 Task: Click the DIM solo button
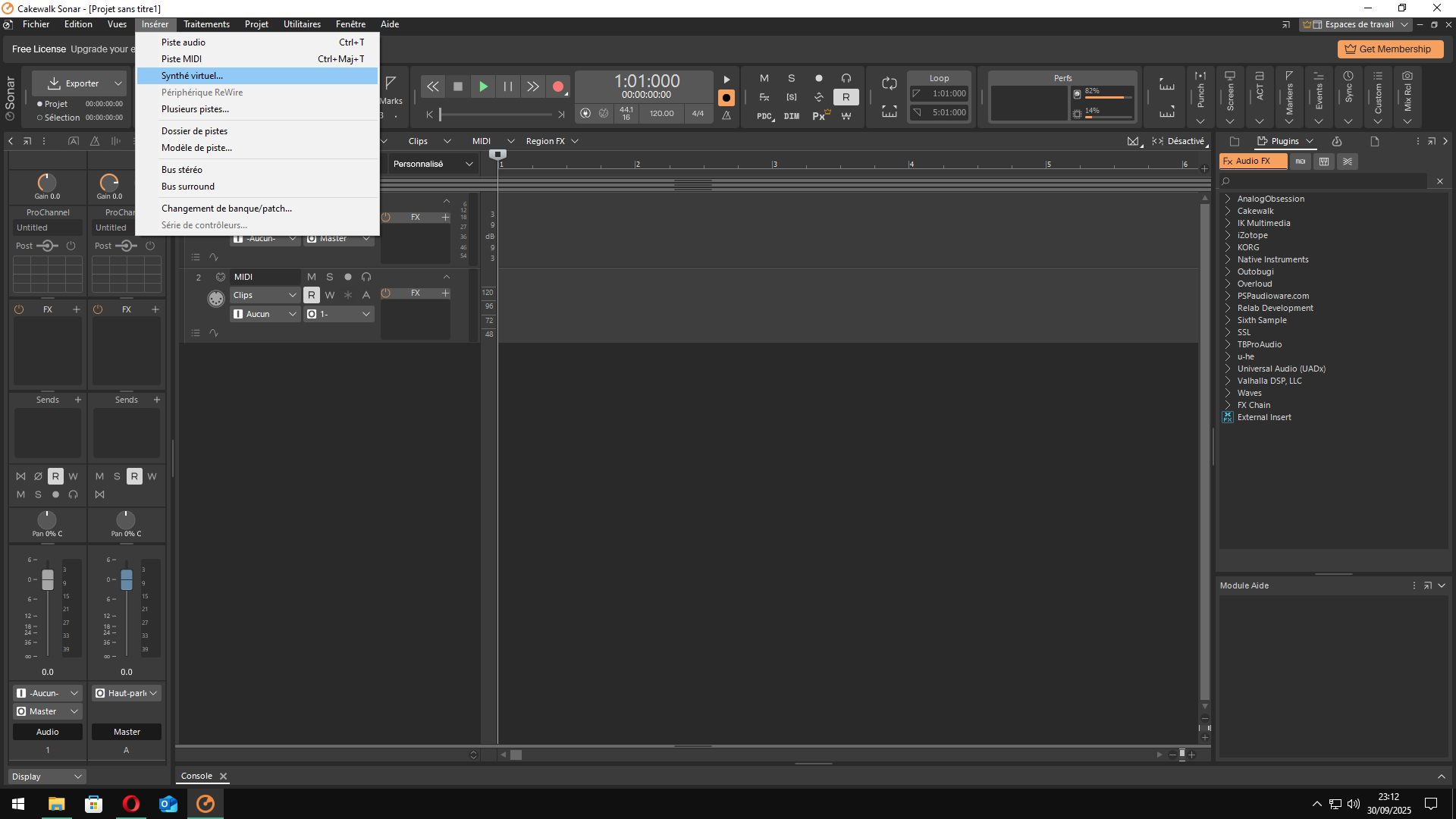pyautogui.click(x=792, y=116)
